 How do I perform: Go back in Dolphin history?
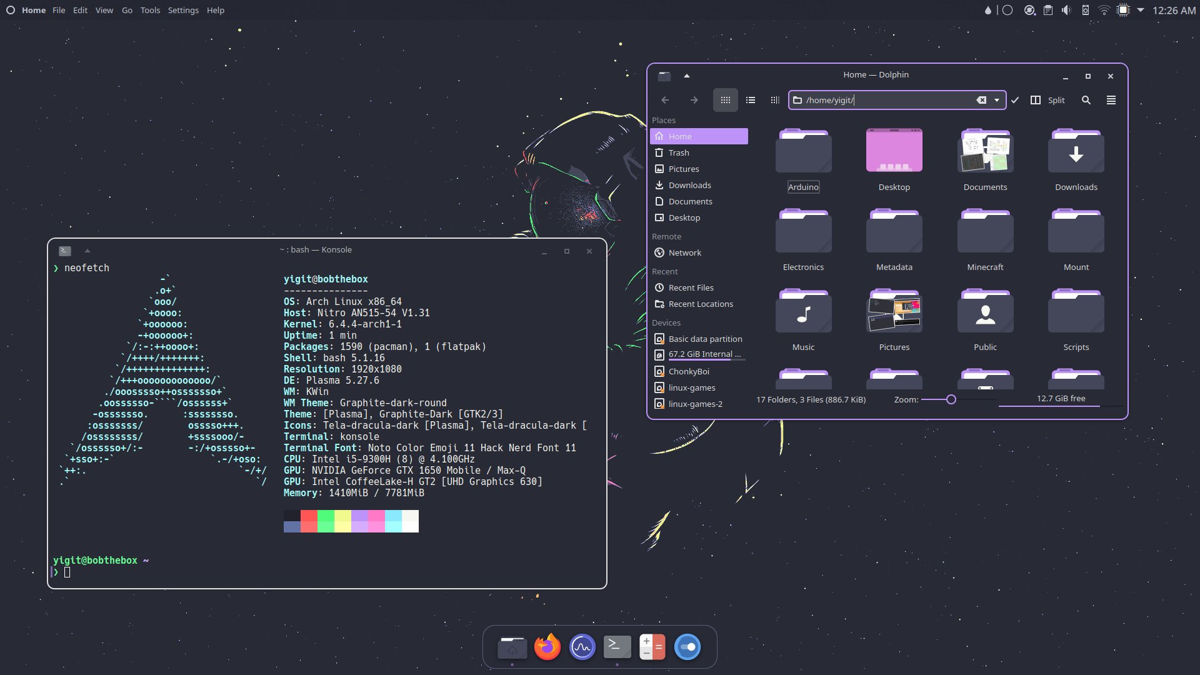(x=665, y=100)
